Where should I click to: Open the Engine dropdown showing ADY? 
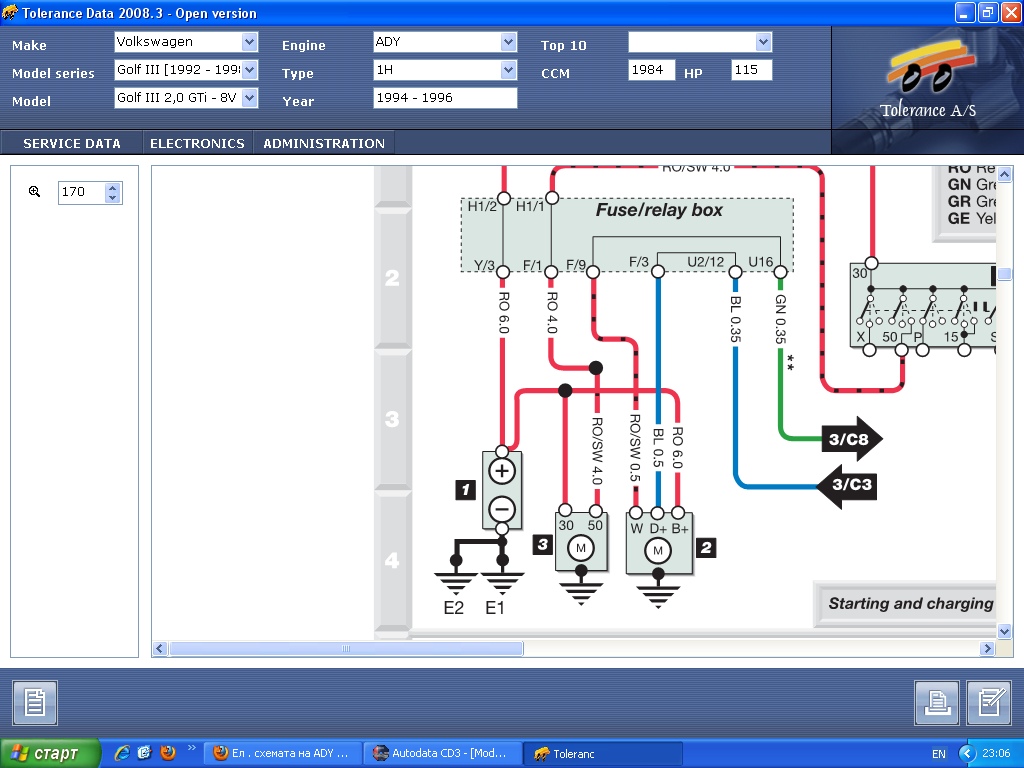pyautogui.click(x=508, y=42)
